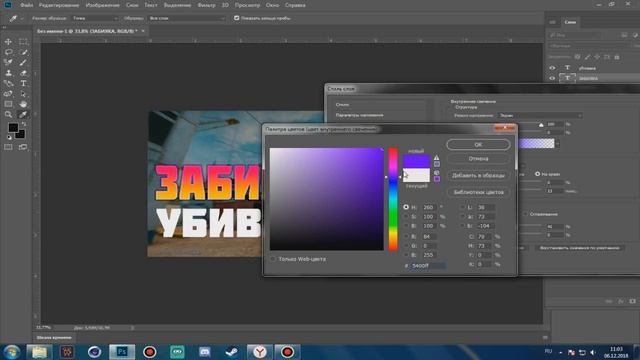The width and height of the screenshot is (640, 360).
Task: Select the Brush tool
Action: [23, 62]
